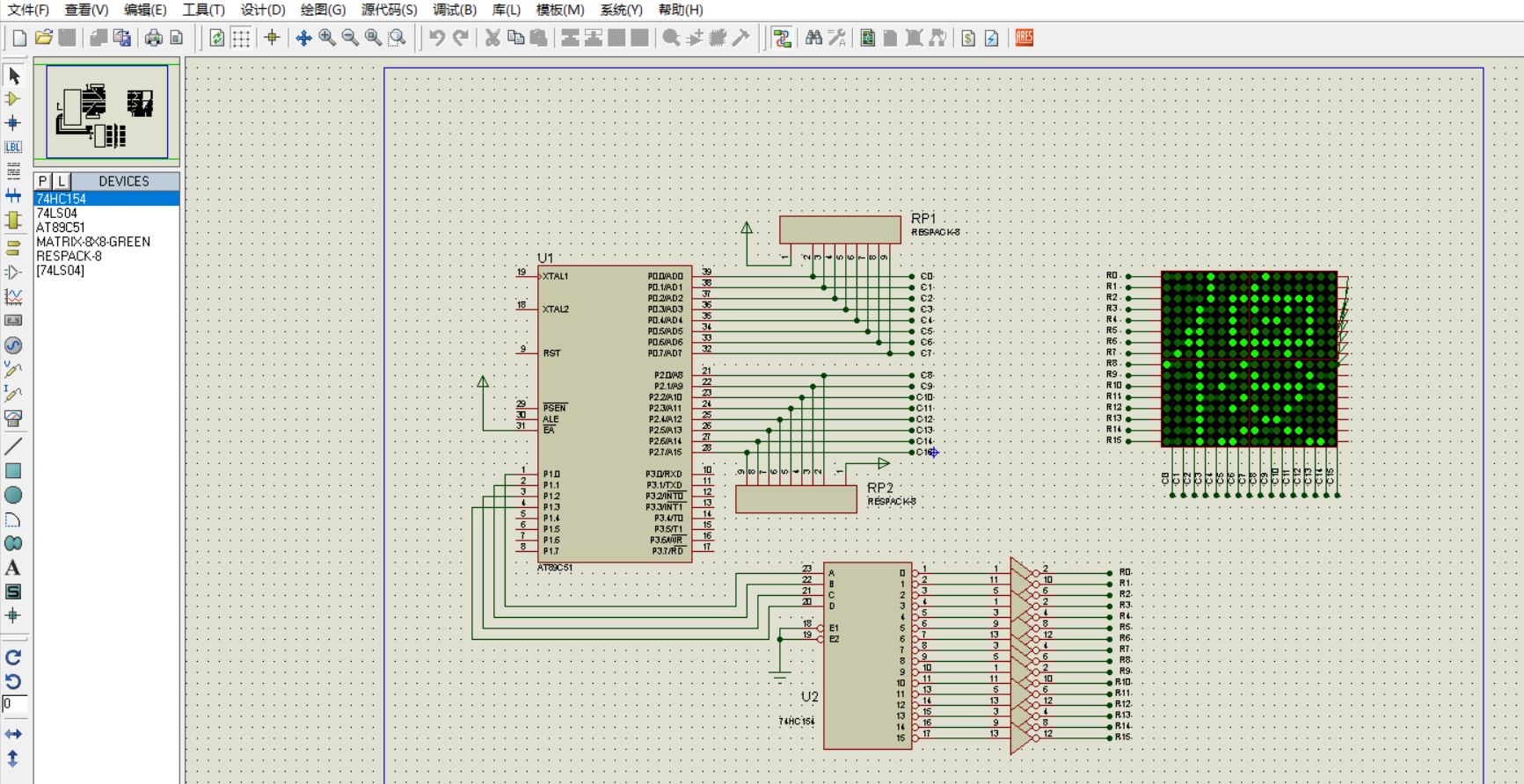
Task: Toggle the false origin icon
Action: pos(272,38)
